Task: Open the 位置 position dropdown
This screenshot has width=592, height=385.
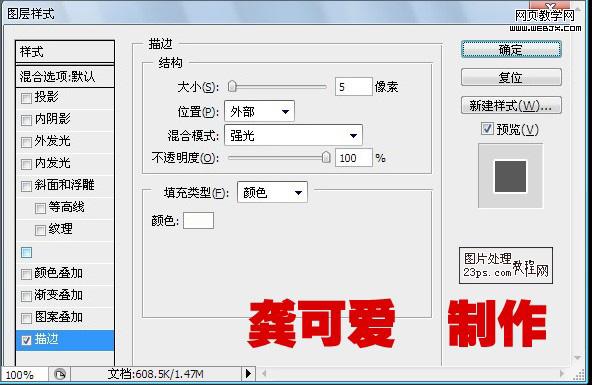Action: click(x=259, y=111)
